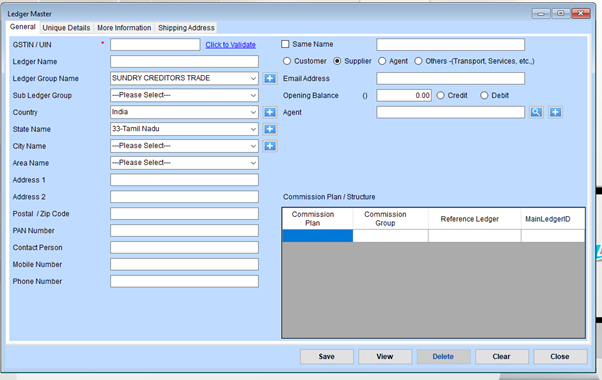The image size is (602, 380).
Task: Choose Credit for opening balance
Action: 440,95
